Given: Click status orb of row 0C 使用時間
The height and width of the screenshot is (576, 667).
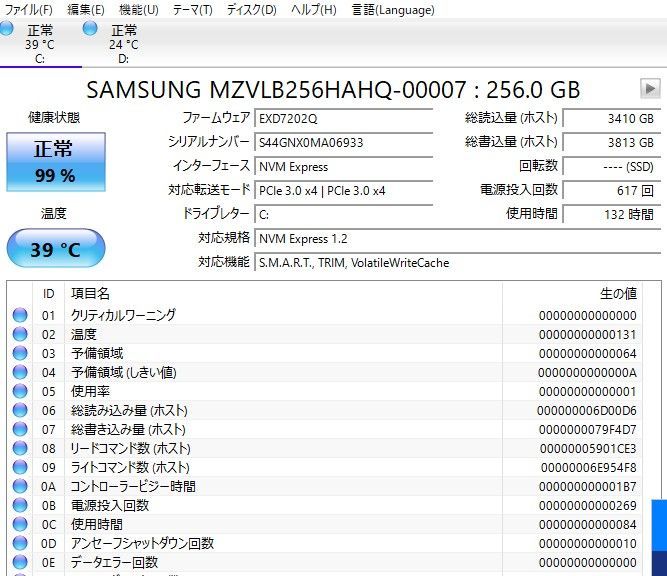Looking at the screenshot, I should (x=20, y=524).
